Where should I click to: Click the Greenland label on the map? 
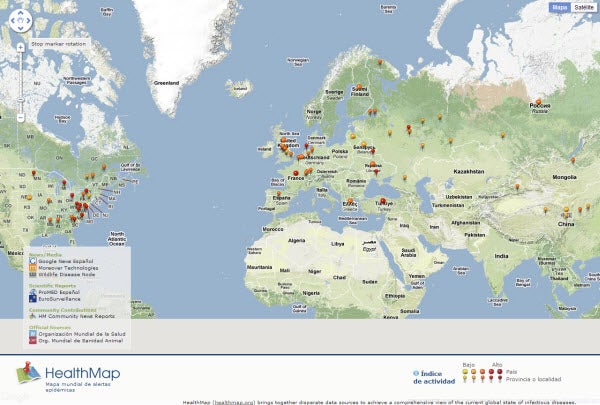pyautogui.click(x=166, y=83)
